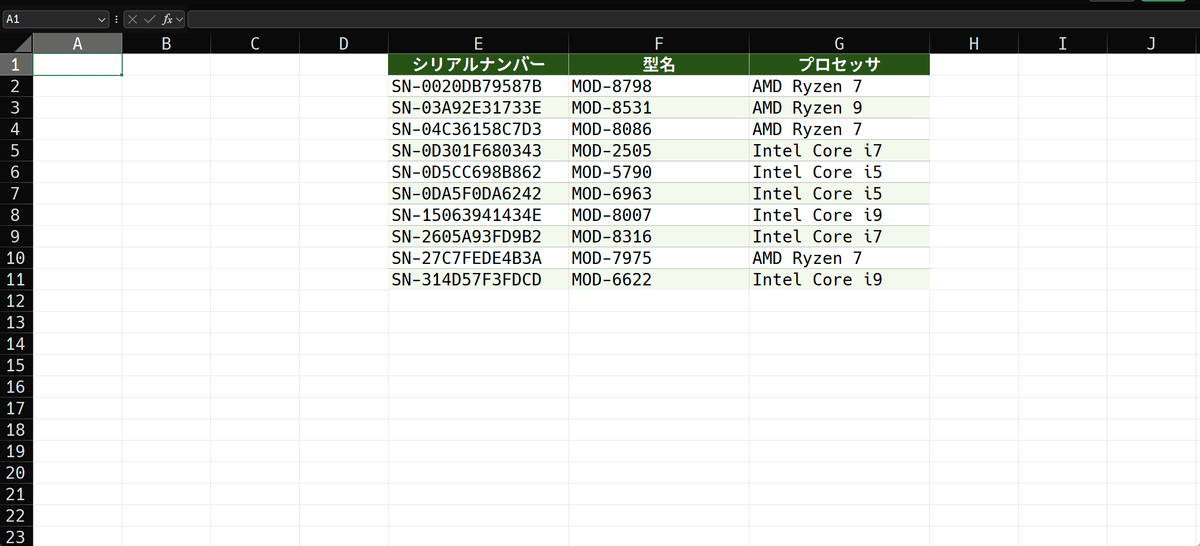Select AMD Ryzen 7 in MOD-7975 row
Image resolution: width=1200 pixels, height=546 pixels.
839,258
